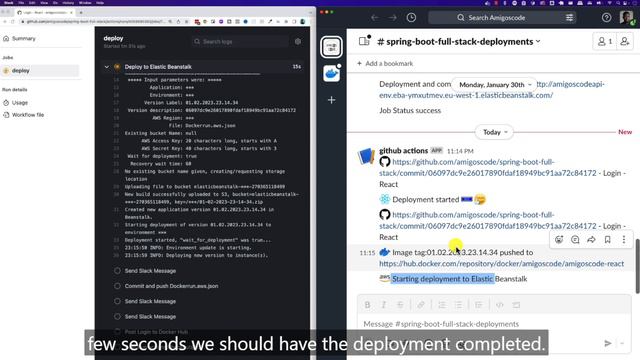Click the 11:14 PM message timestamp

tap(460, 151)
